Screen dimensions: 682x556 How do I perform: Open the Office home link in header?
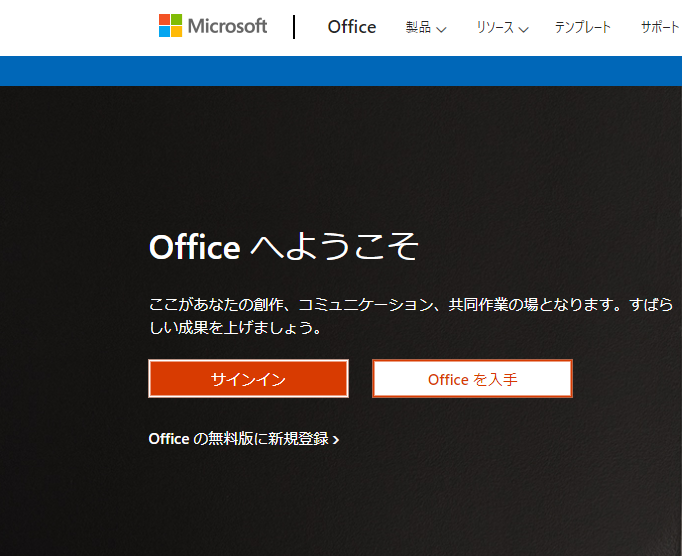(x=352, y=27)
